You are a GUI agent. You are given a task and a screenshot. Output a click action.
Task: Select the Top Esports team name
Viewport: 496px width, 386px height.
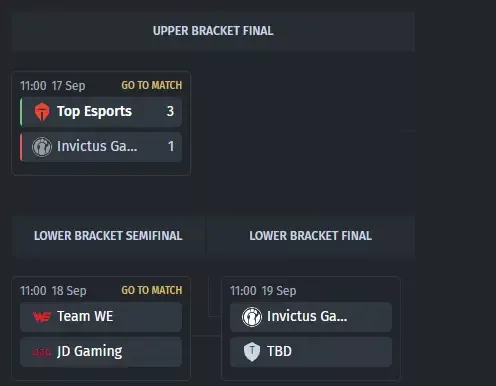tap(94, 111)
